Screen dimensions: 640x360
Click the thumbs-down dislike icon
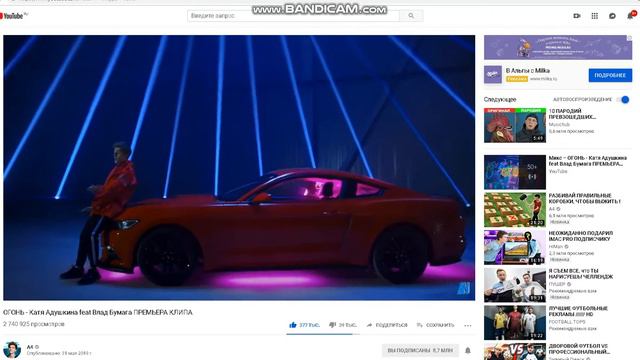[x=332, y=325]
